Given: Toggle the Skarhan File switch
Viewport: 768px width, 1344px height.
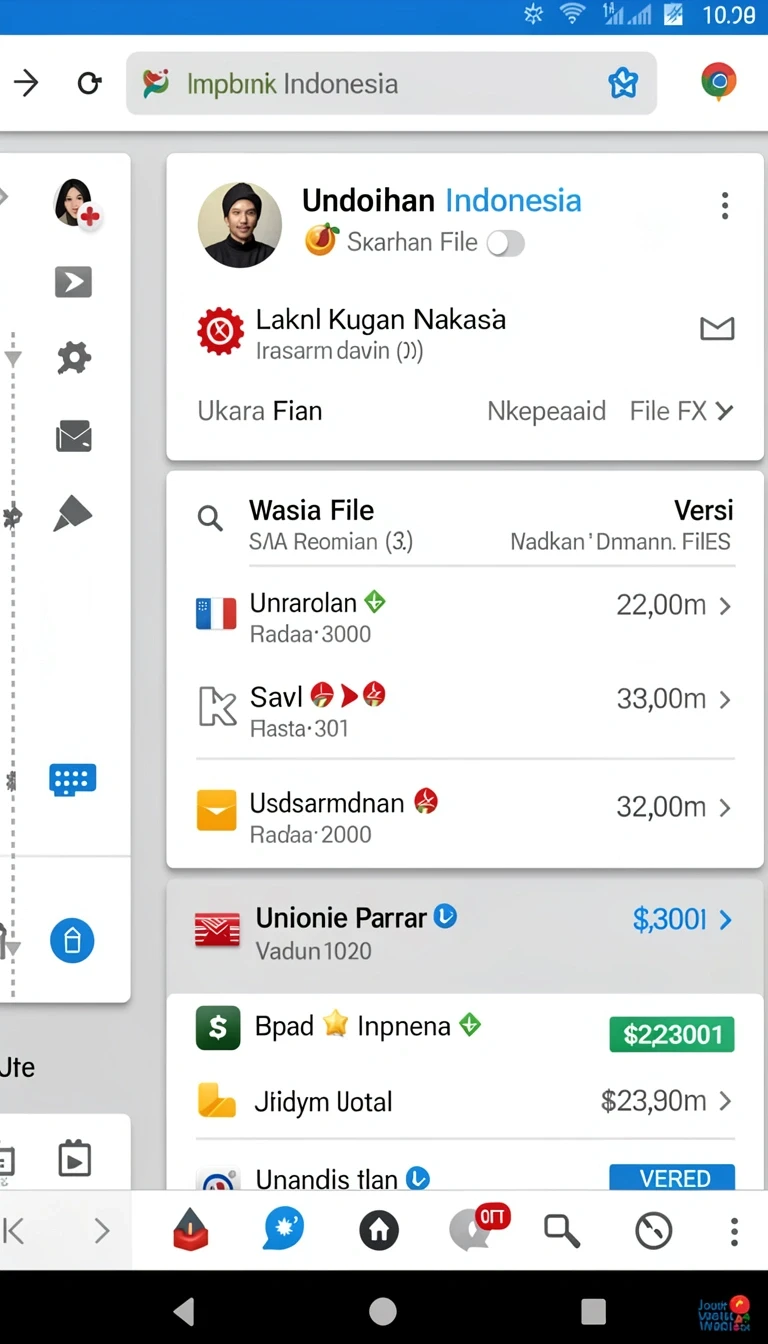Looking at the screenshot, I should 505,243.
